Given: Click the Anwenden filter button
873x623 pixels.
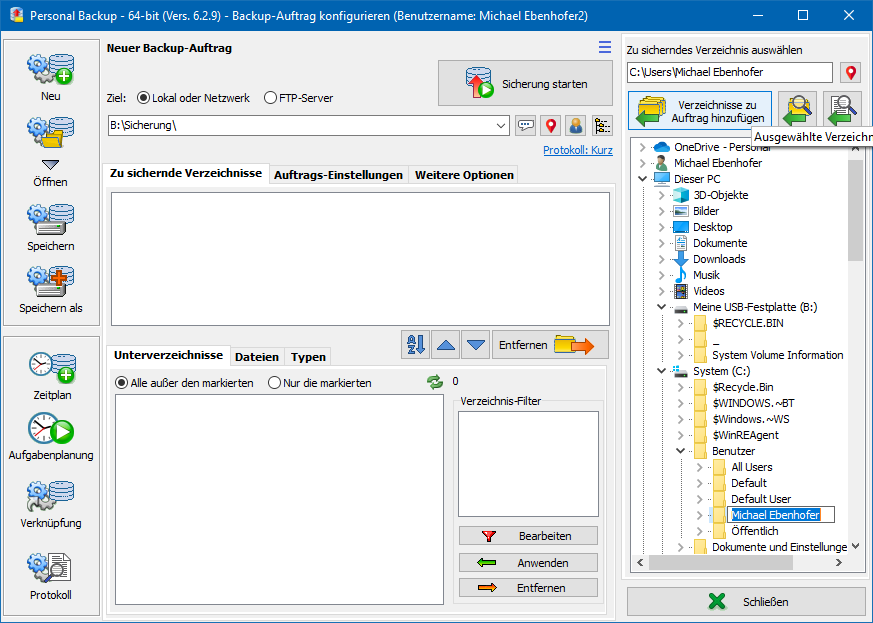Looking at the screenshot, I should tap(528, 563).
